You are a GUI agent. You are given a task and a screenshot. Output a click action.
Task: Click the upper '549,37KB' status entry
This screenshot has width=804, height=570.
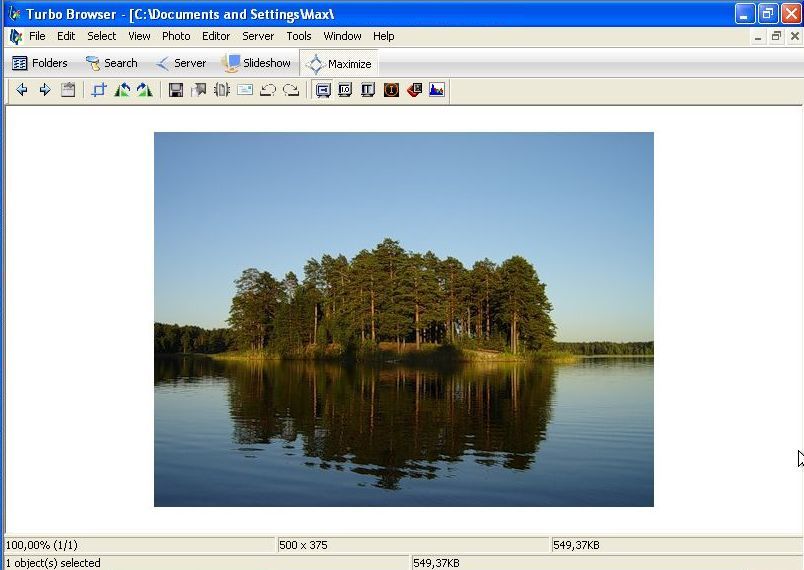click(x=576, y=545)
